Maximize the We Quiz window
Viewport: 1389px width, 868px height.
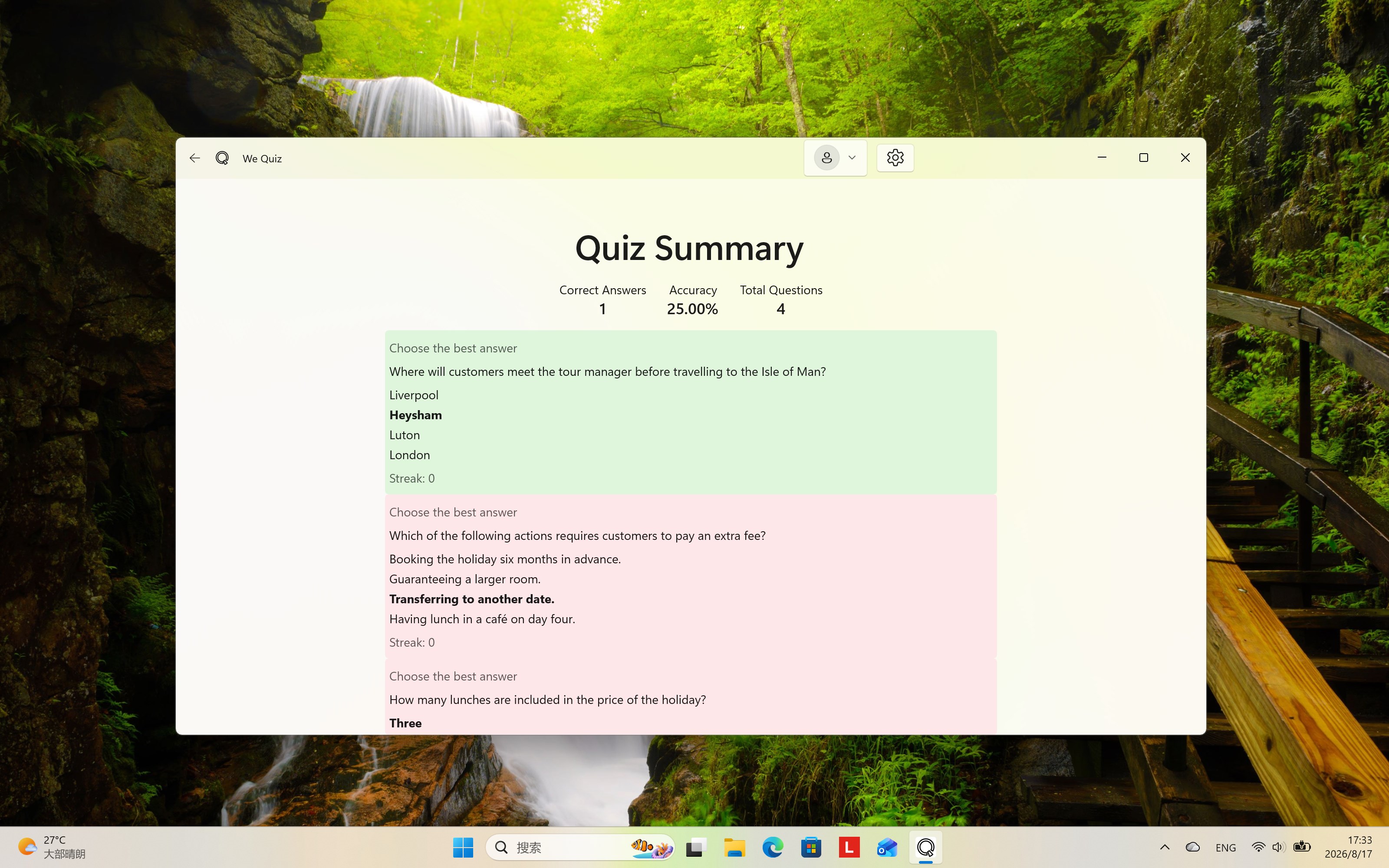click(1143, 157)
